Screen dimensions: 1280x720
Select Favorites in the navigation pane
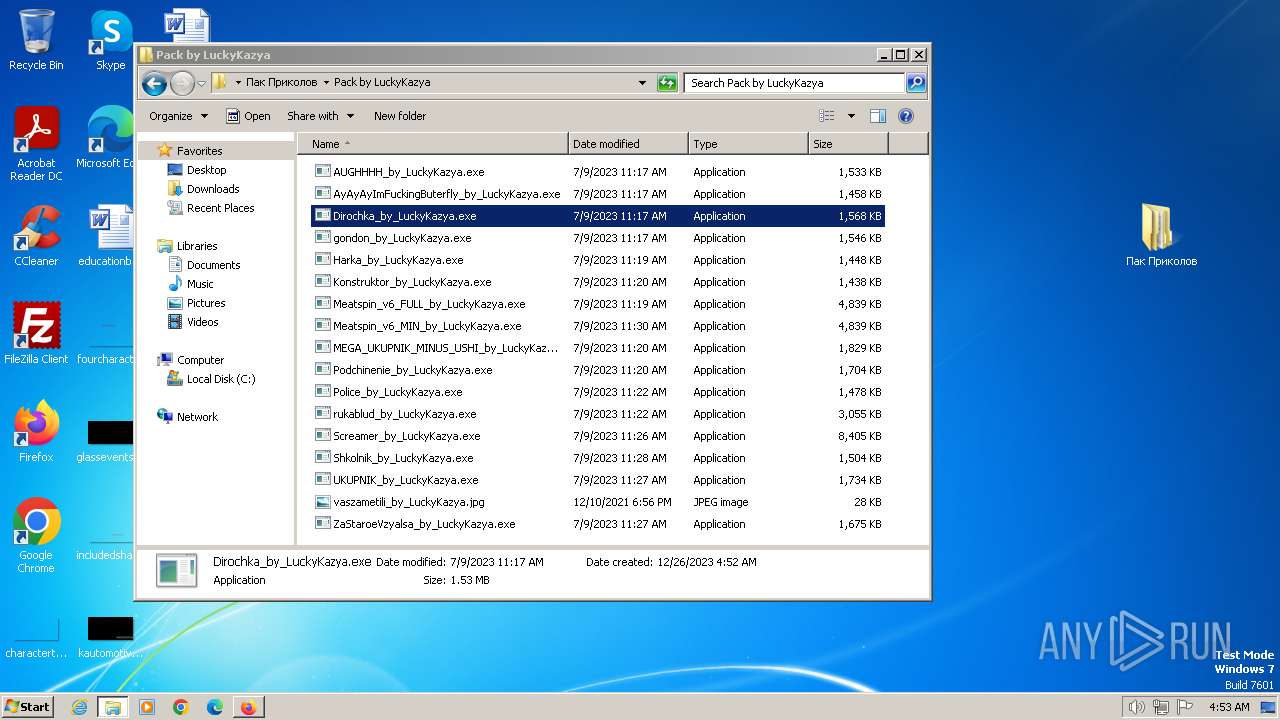[x=199, y=151]
